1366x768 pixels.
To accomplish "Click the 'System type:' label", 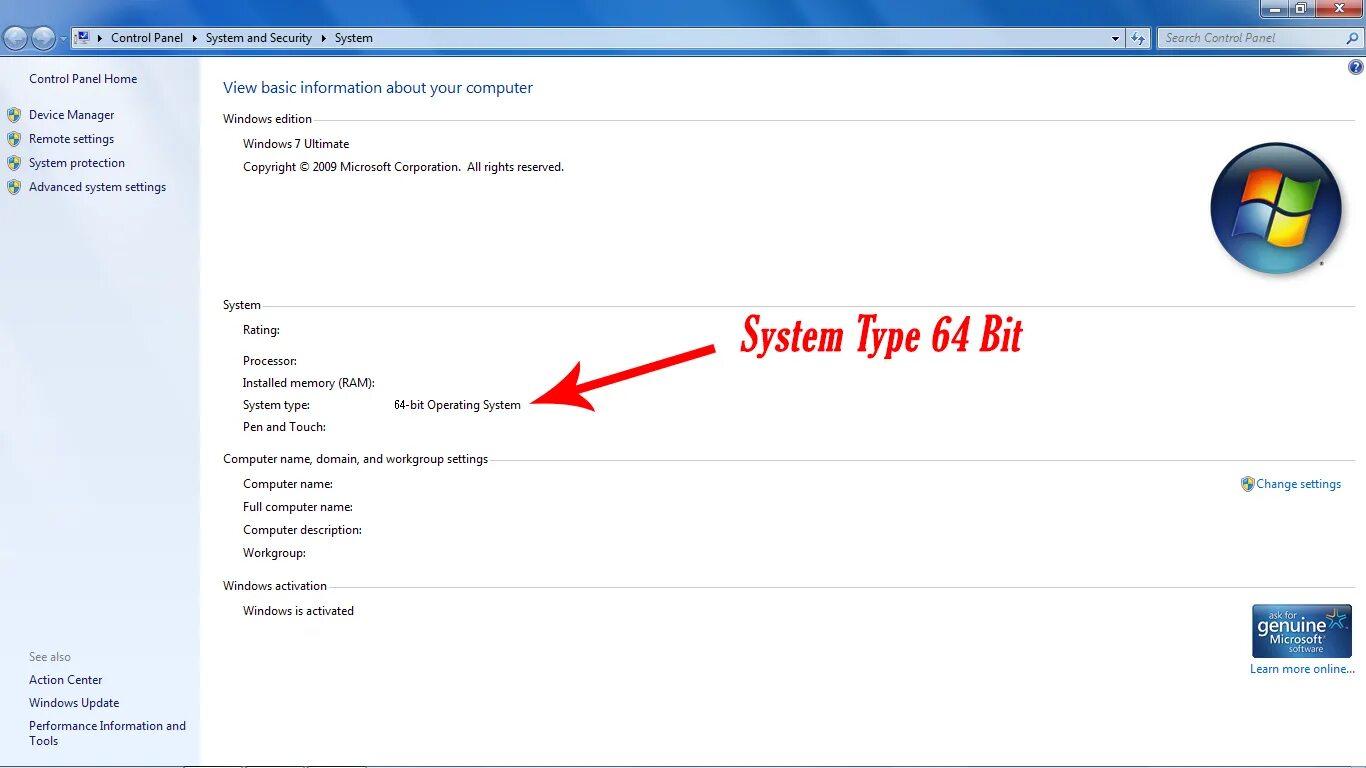I will tap(276, 405).
